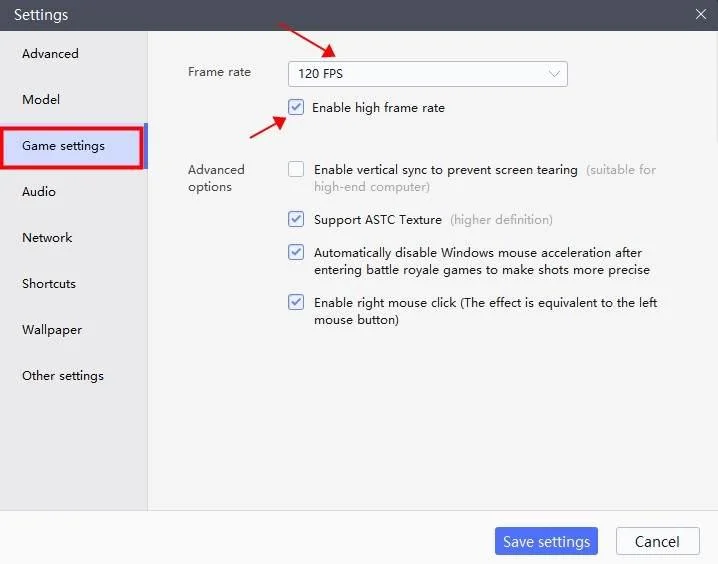Click the 'Enable high frame rate' label
718x564 pixels.
[378, 108]
